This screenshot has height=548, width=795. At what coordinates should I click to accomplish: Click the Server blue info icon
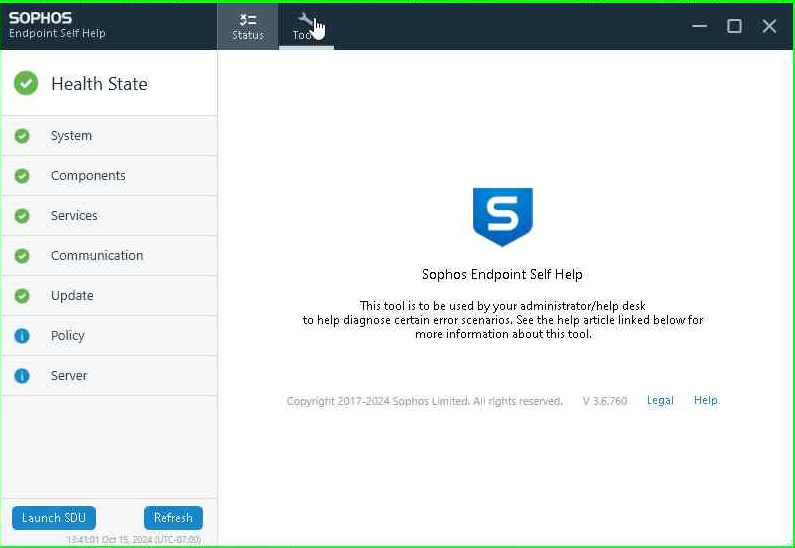coord(22,376)
